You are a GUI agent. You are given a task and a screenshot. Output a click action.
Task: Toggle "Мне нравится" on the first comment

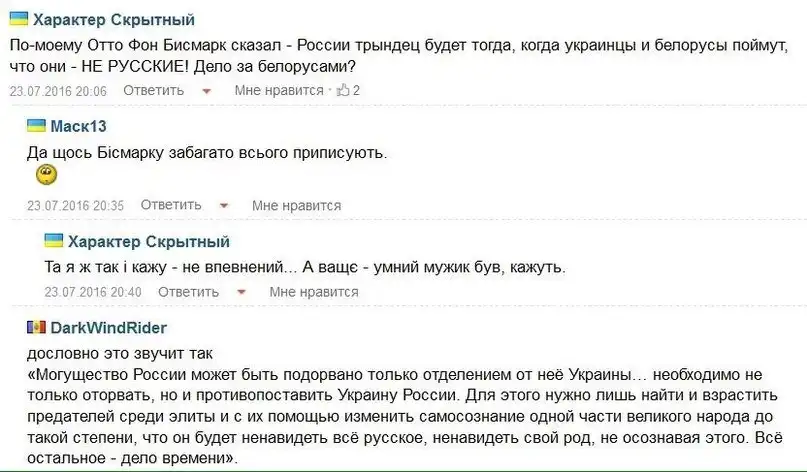pyautogui.click(x=279, y=90)
